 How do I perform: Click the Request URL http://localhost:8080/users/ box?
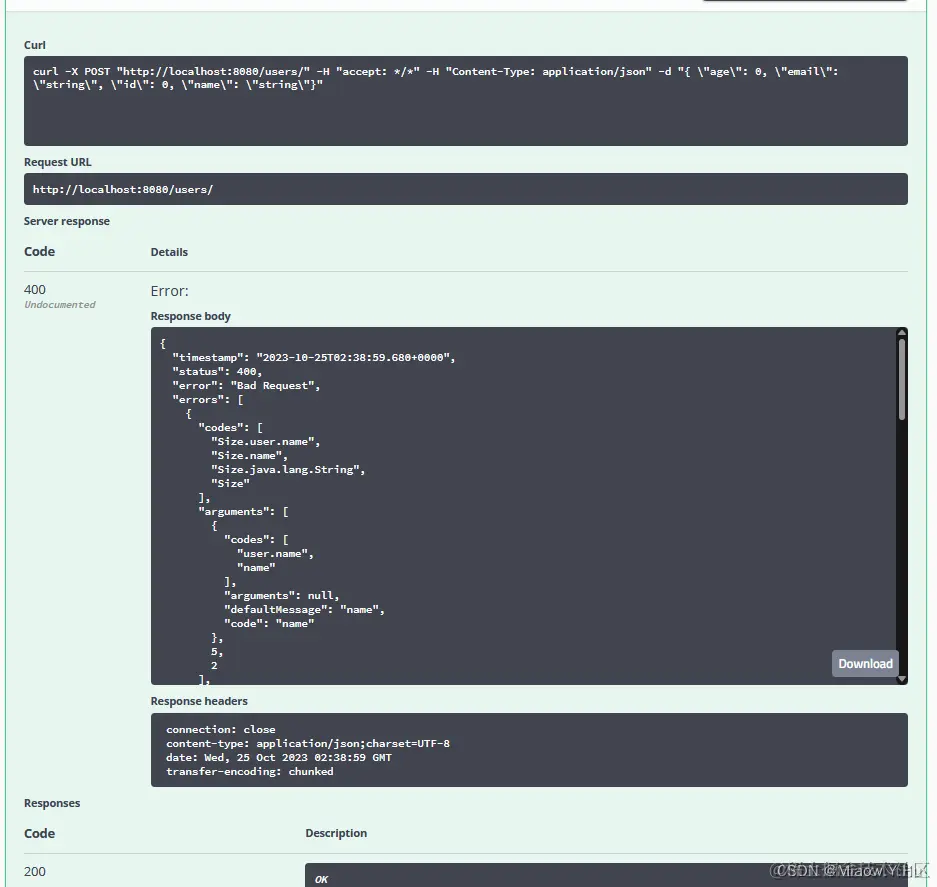point(466,189)
